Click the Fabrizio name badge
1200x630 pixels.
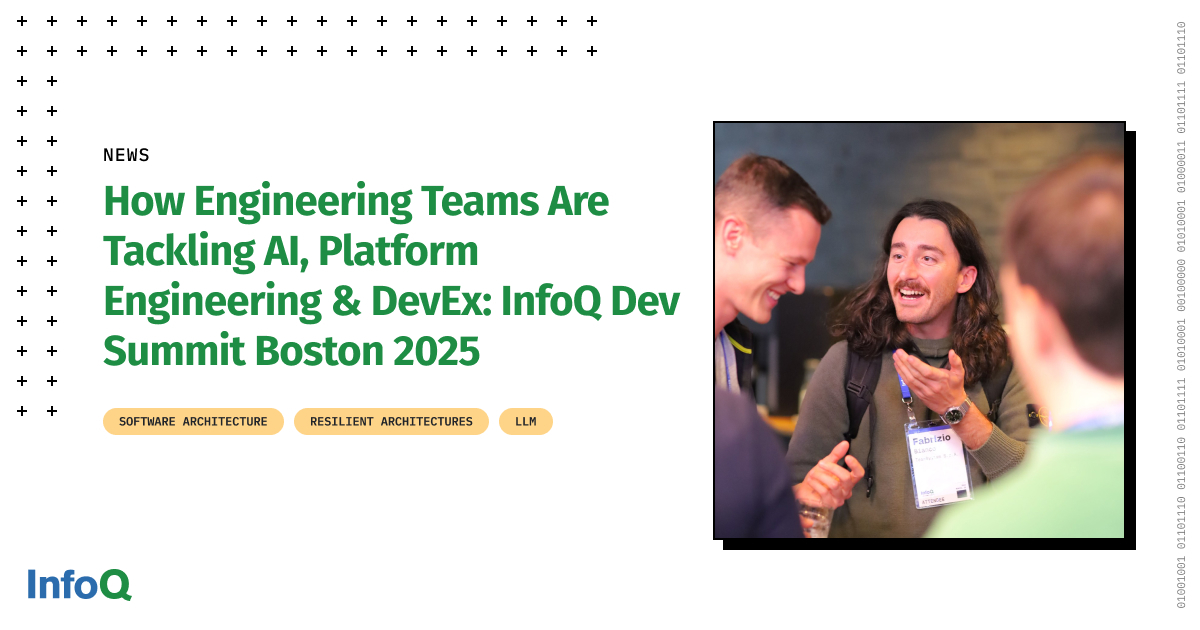click(x=937, y=460)
